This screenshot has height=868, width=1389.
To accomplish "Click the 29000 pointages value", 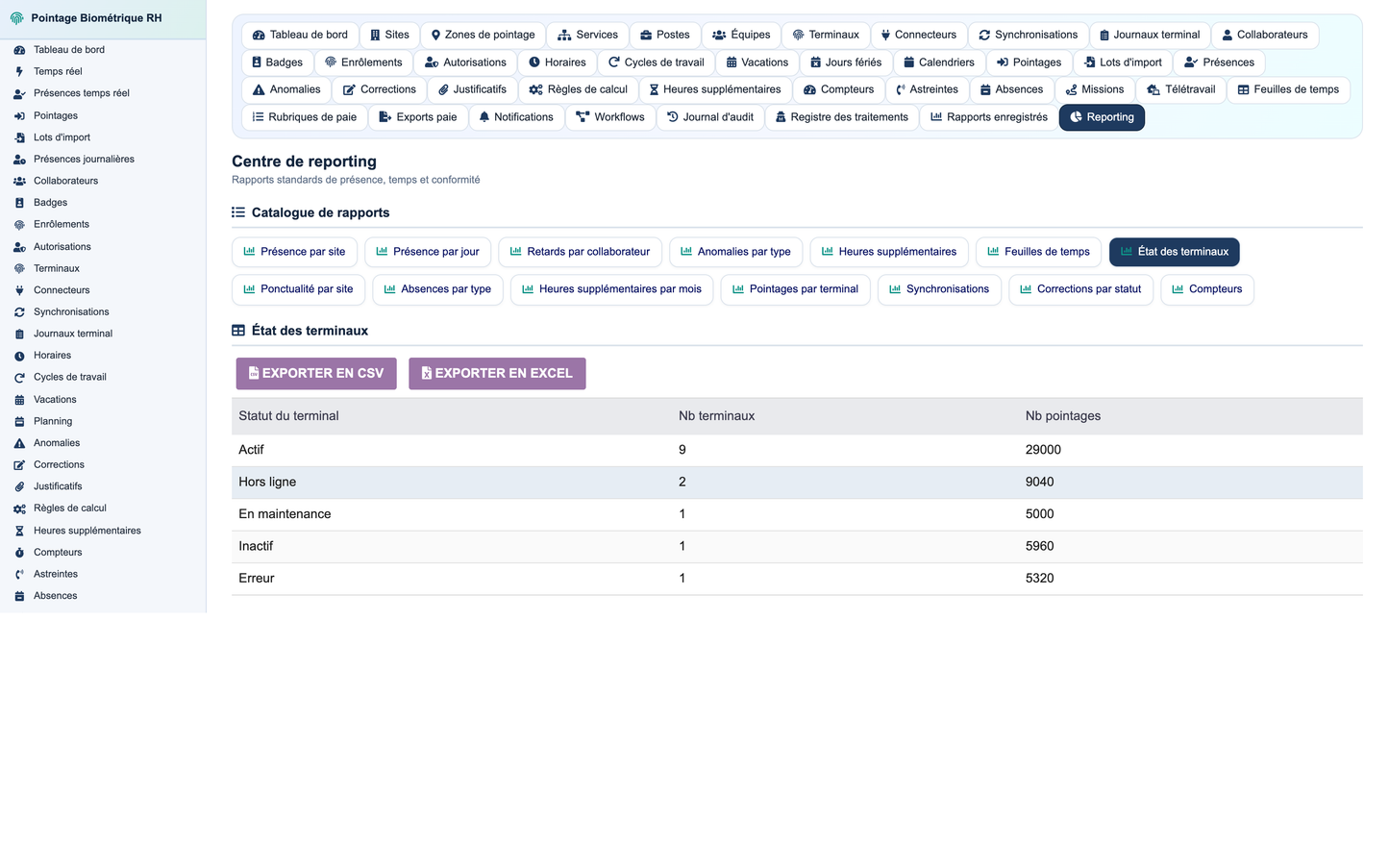I will click(x=1043, y=450).
